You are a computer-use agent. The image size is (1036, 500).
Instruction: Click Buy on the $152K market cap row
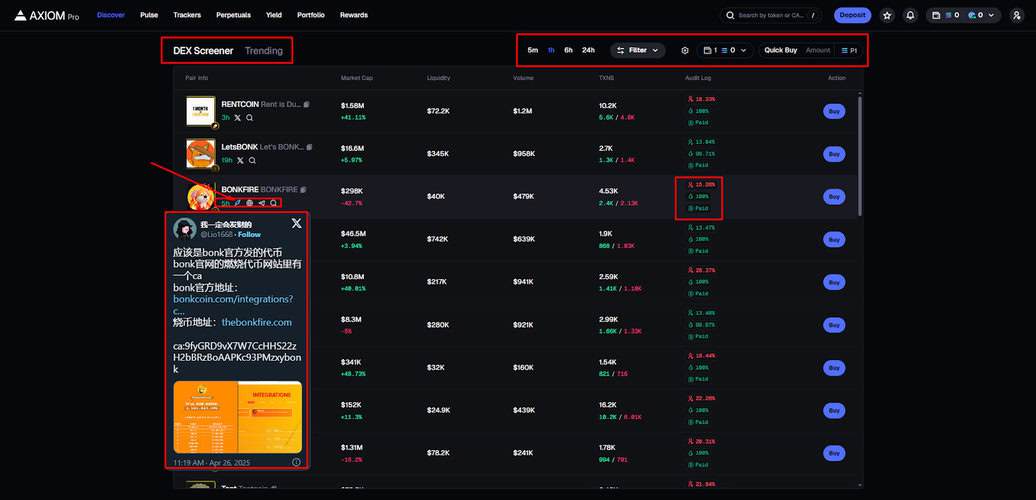[x=834, y=411]
